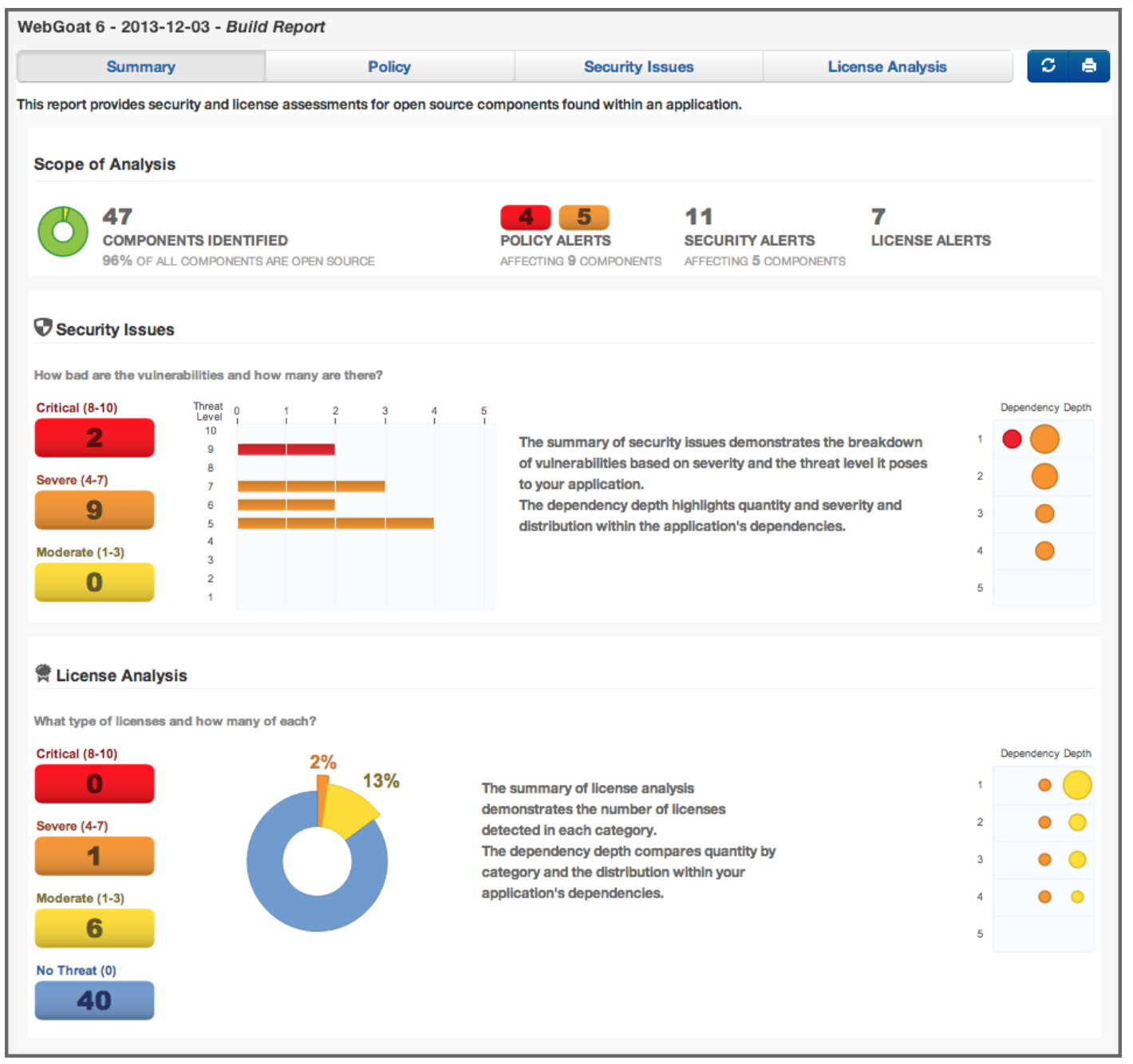Click the Moderate license box showing 6
Viewport: 1133px width, 1064px height.
(94, 928)
